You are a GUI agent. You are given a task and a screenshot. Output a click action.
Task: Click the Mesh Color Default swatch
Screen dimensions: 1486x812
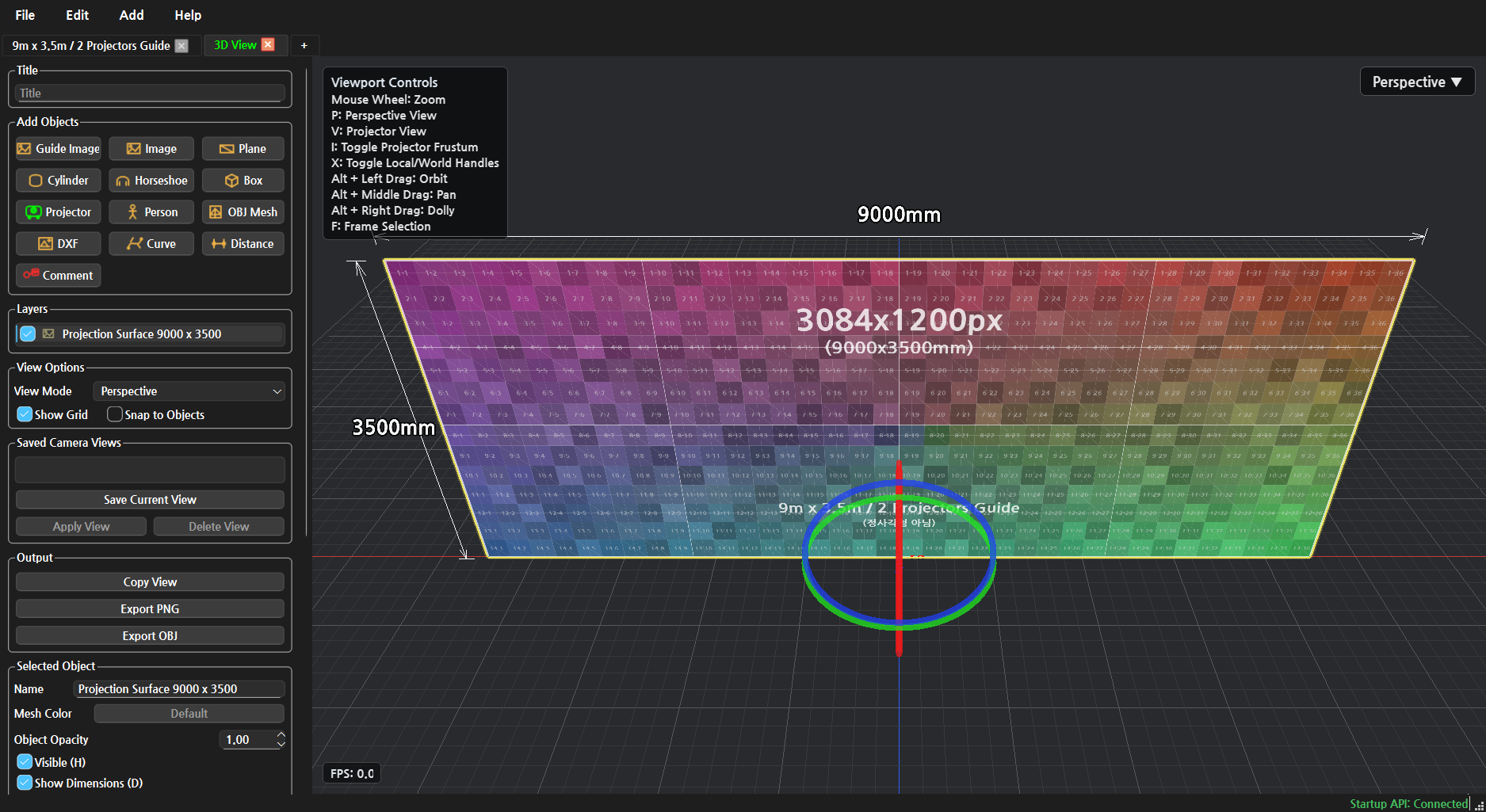click(x=189, y=714)
